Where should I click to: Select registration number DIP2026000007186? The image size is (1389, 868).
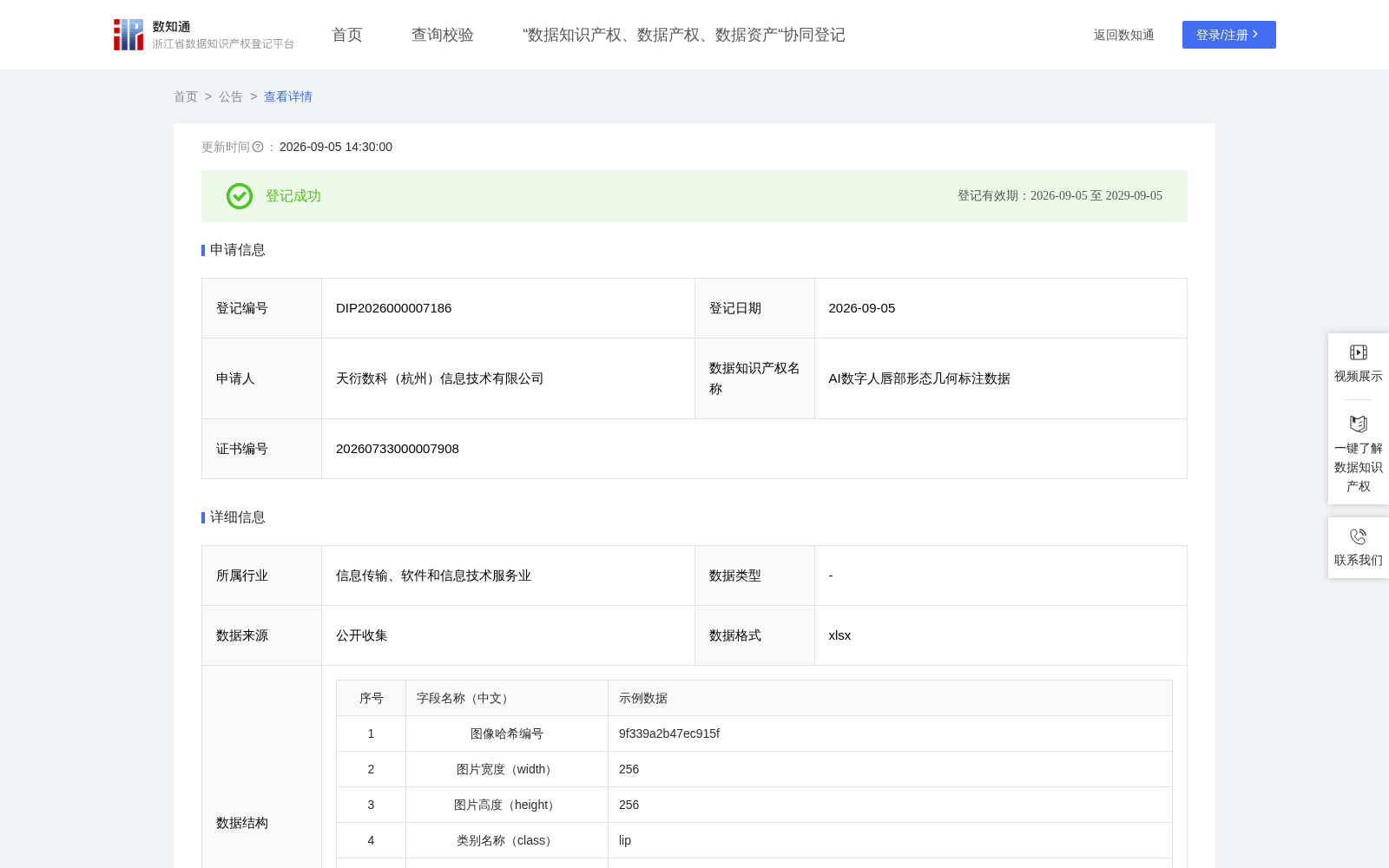tap(394, 308)
